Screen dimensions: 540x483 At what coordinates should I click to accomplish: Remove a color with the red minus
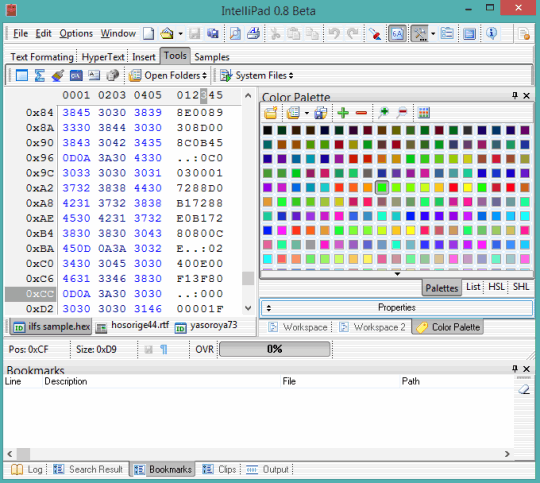point(361,113)
